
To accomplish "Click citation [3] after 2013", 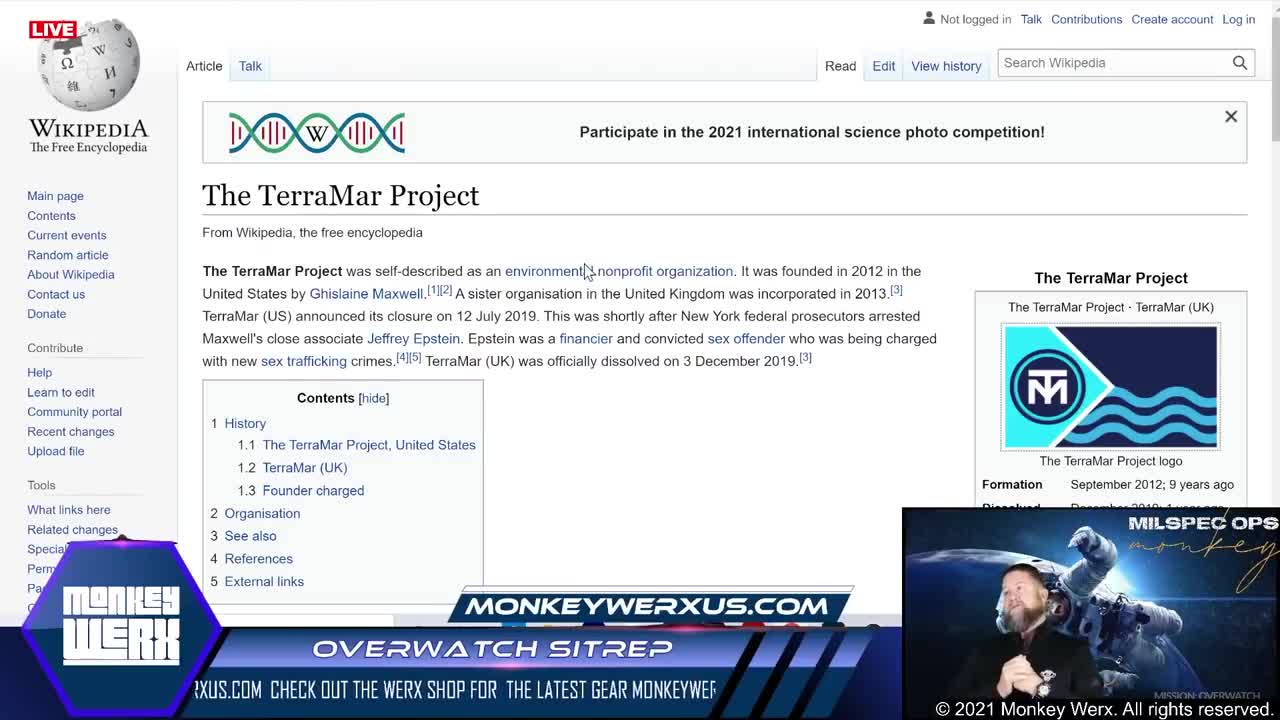I will pyautogui.click(x=896, y=290).
